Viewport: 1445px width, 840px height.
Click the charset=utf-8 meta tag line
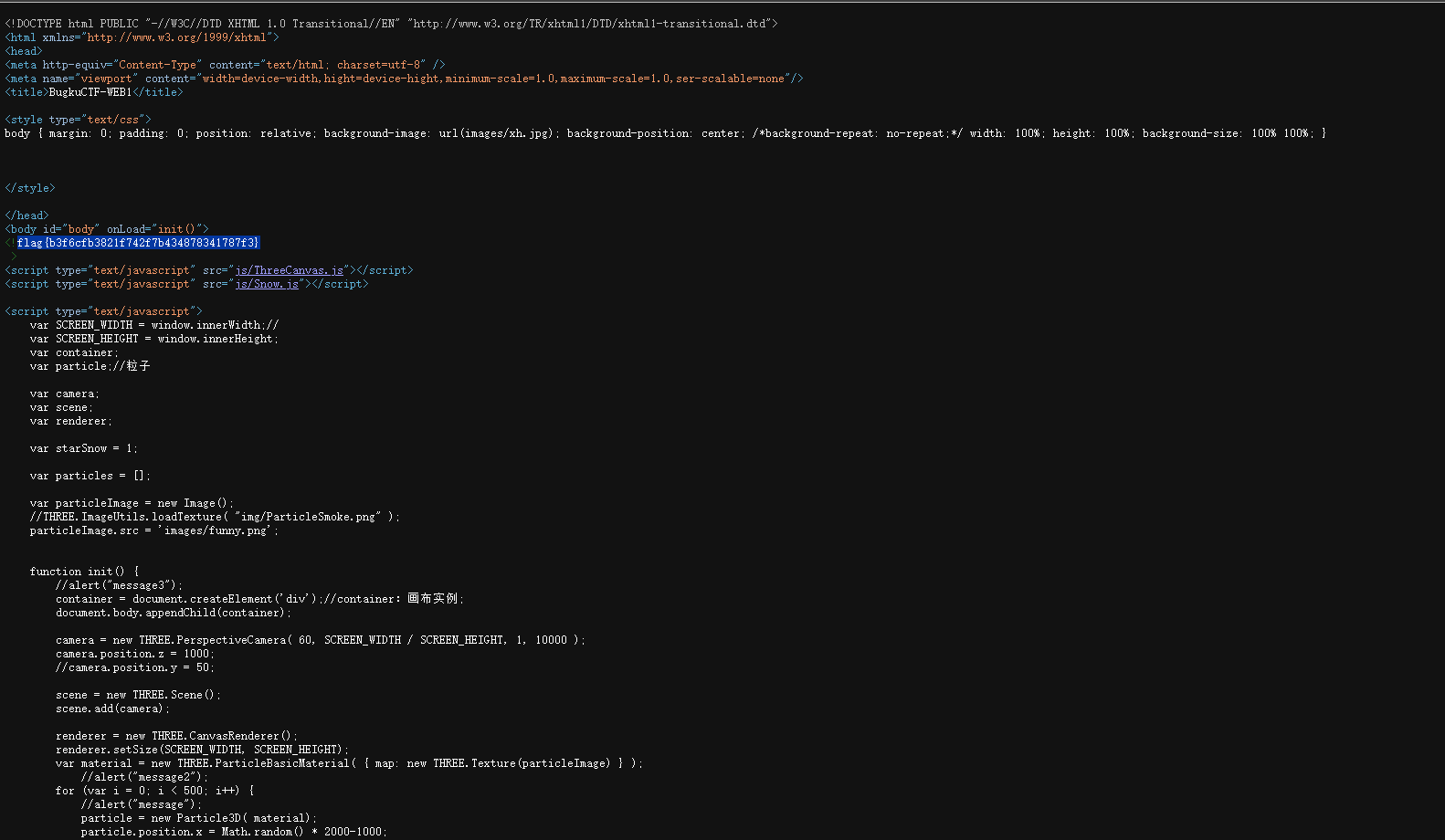pos(225,65)
